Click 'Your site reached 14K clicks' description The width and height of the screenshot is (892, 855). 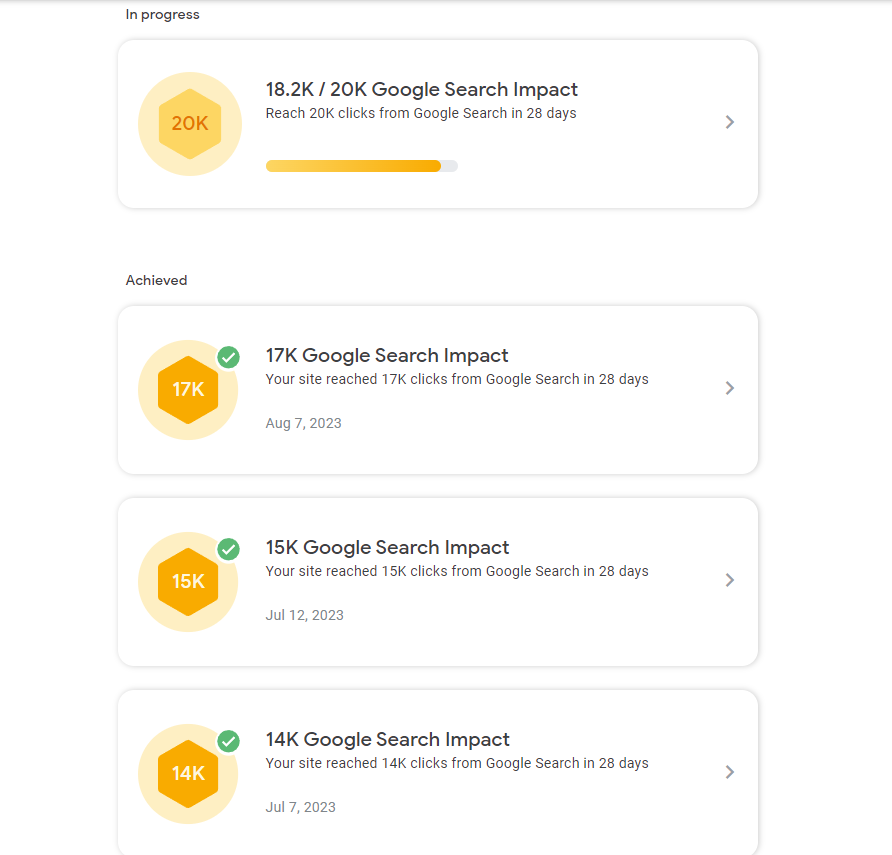[456, 763]
